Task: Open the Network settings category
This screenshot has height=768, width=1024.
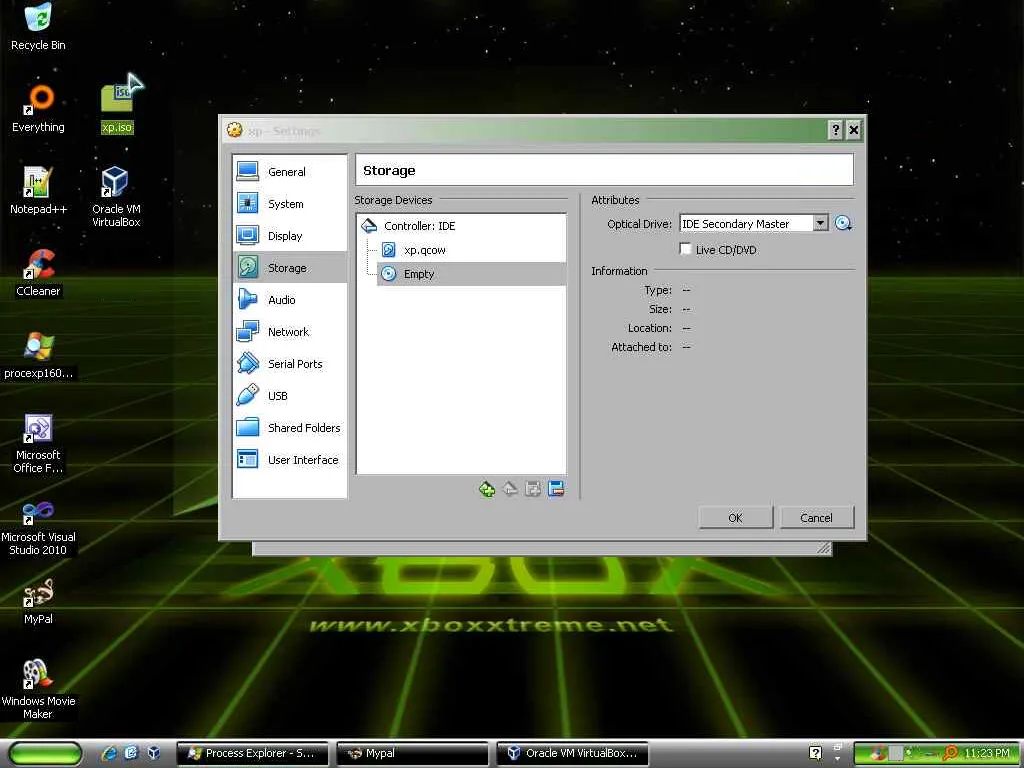Action: [290, 332]
